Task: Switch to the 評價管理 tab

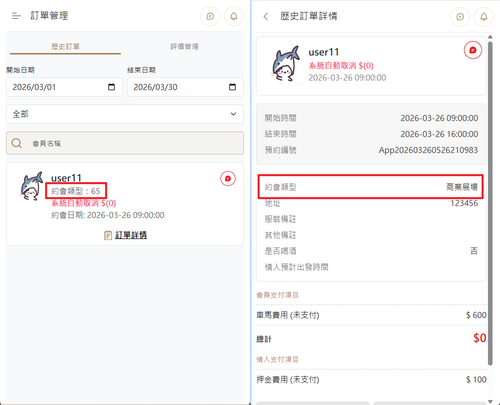Action: pyautogui.click(x=184, y=46)
